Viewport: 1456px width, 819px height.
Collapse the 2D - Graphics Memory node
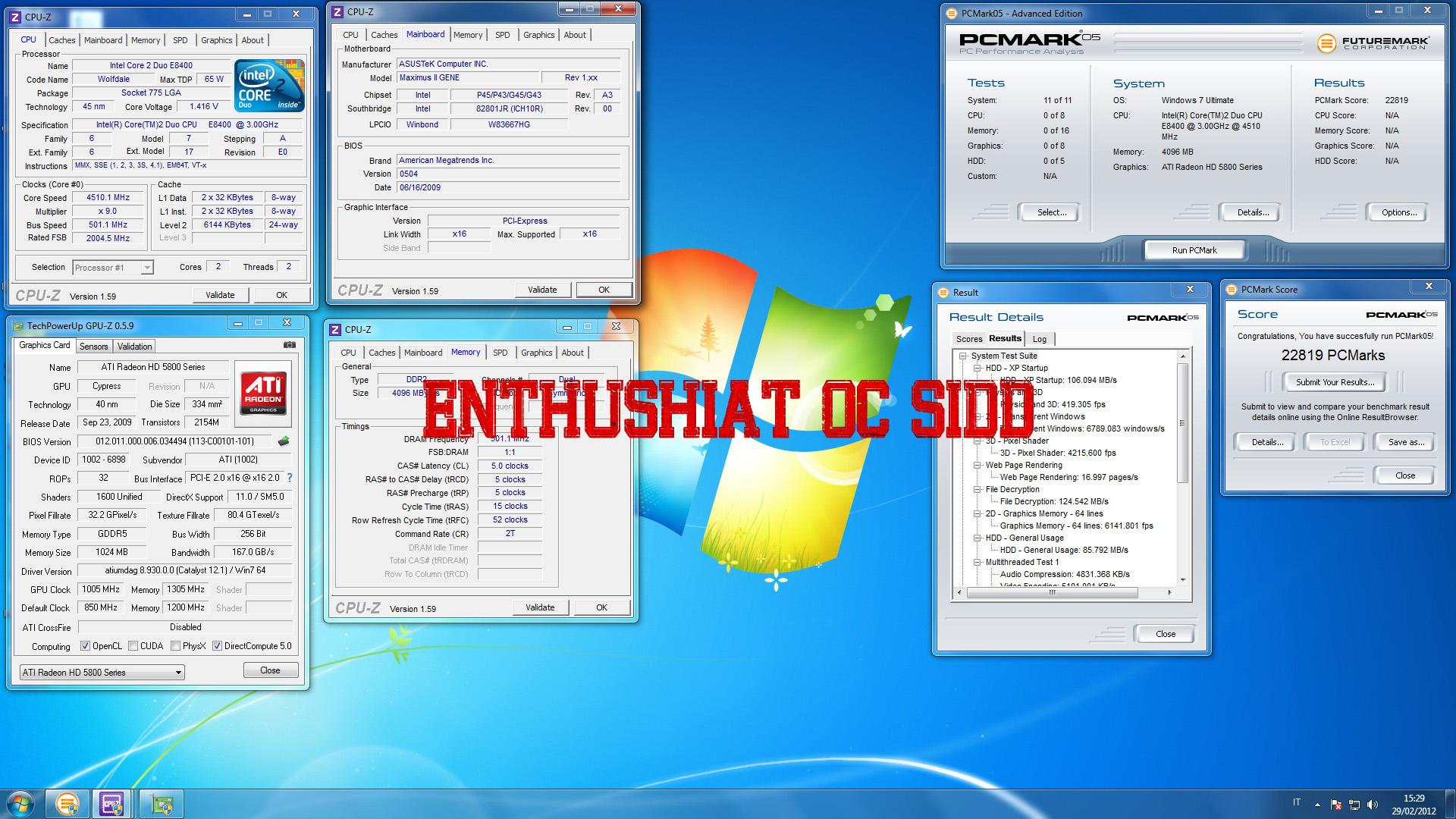pos(977,513)
